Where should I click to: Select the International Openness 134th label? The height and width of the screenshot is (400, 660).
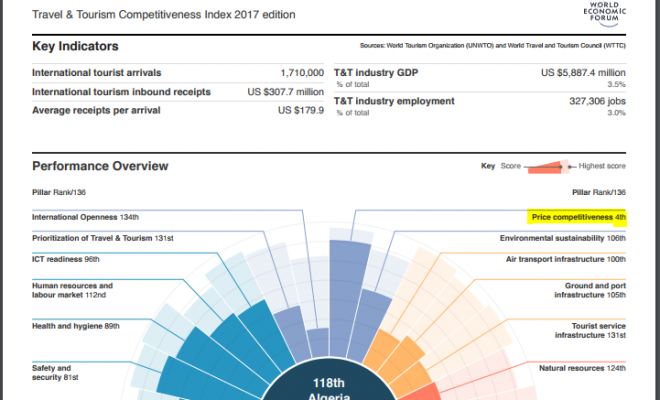click(x=77, y=217)
